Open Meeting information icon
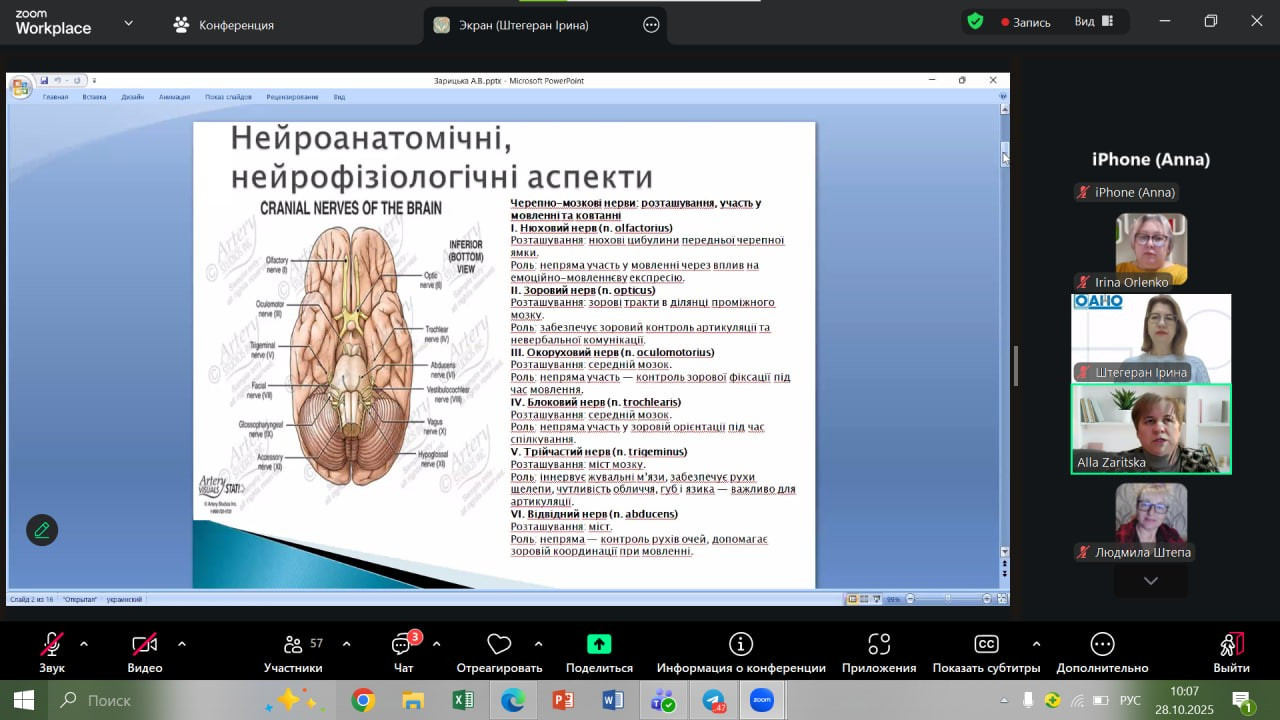Screen dimensions: 1280x720 [x=741, y=645]
